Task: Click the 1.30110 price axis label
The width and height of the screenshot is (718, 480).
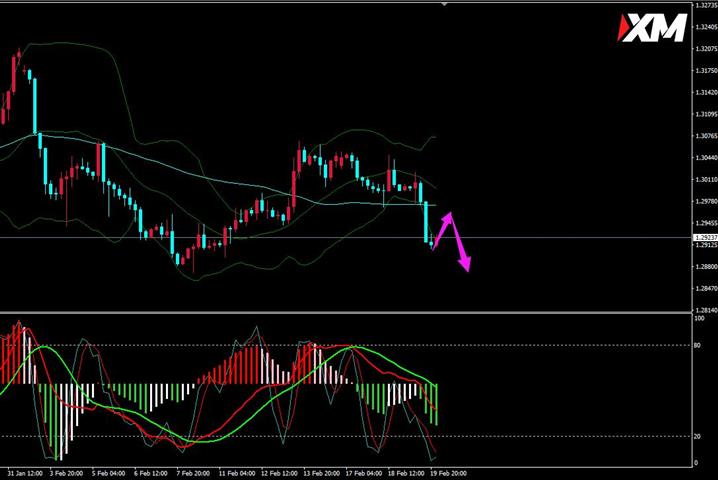Action: click(x=706, y=180)
